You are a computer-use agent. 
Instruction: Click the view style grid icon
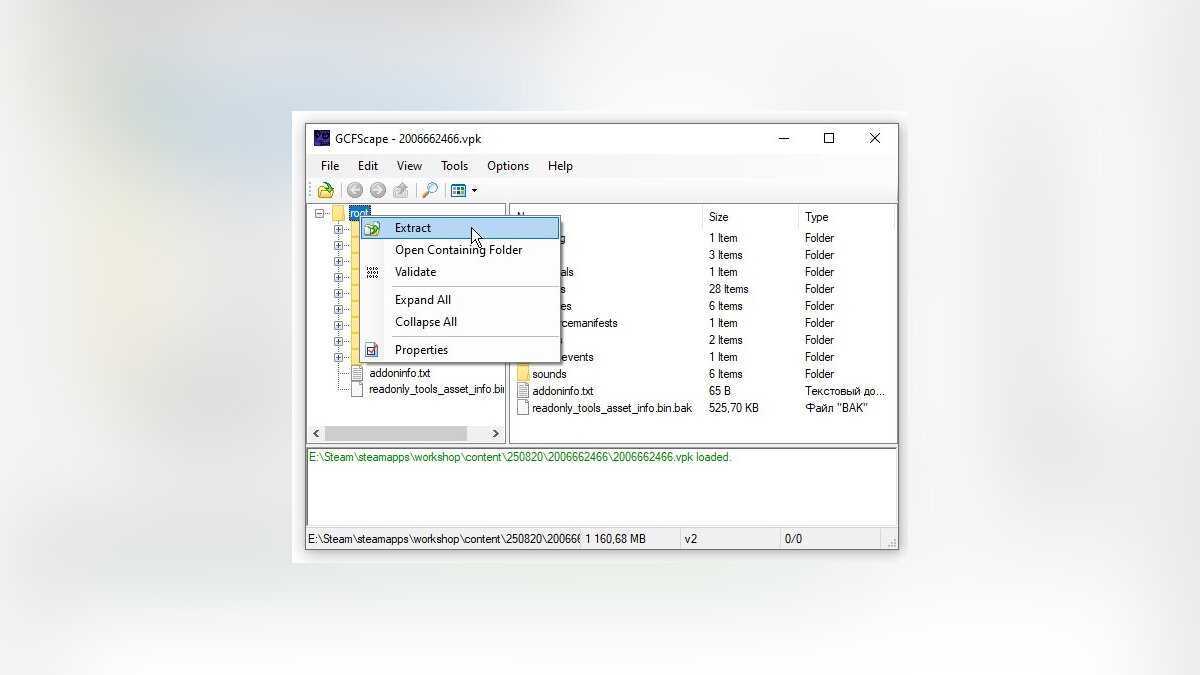[458, 190]
